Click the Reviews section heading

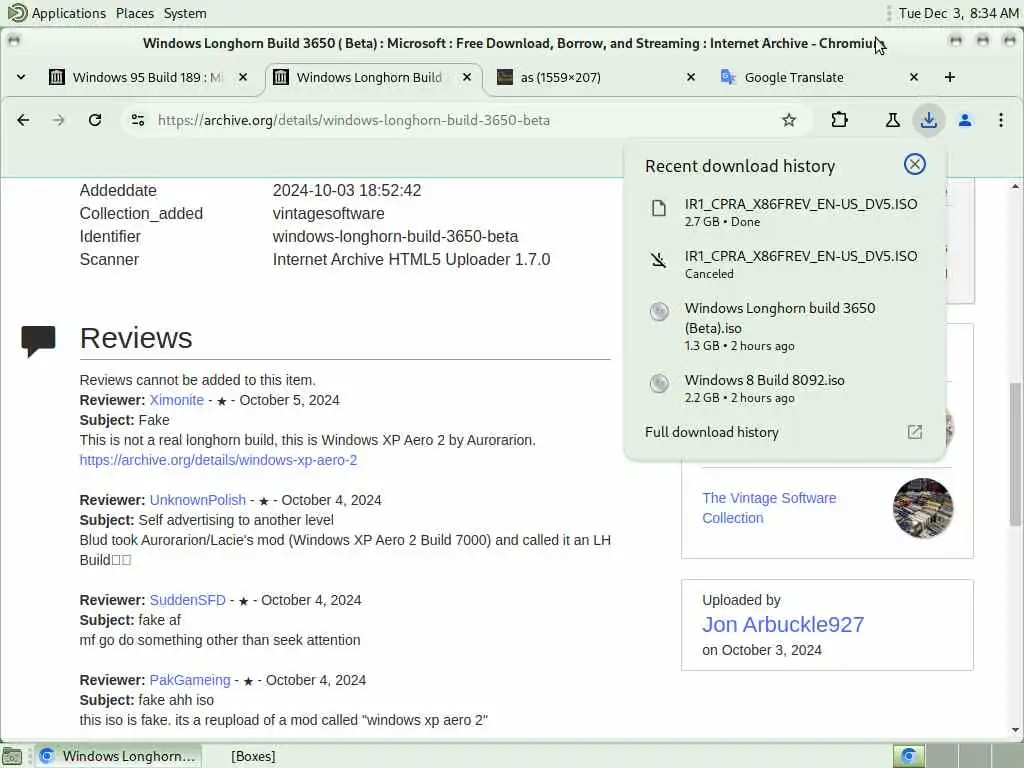click(136, 338)
